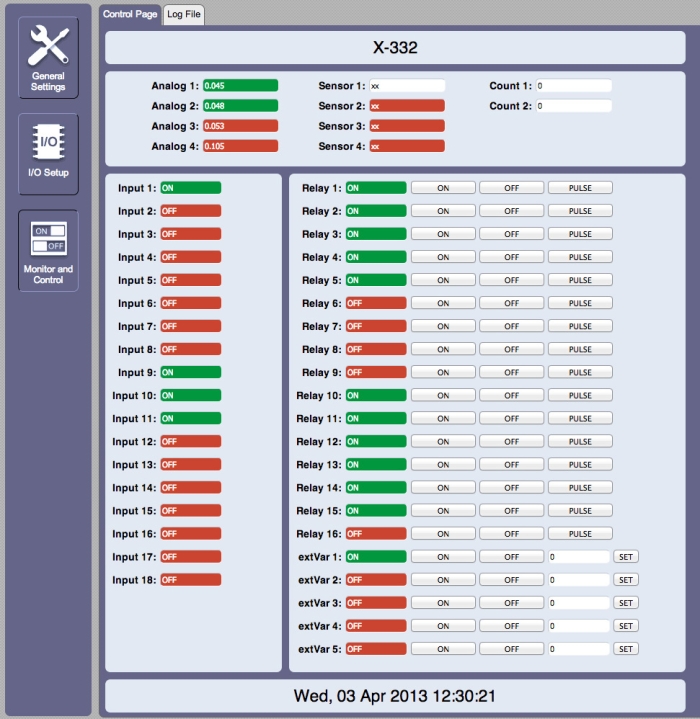Click the Sensor 1 value field
Screen dimensions: 700x719
tap(407, 86)
